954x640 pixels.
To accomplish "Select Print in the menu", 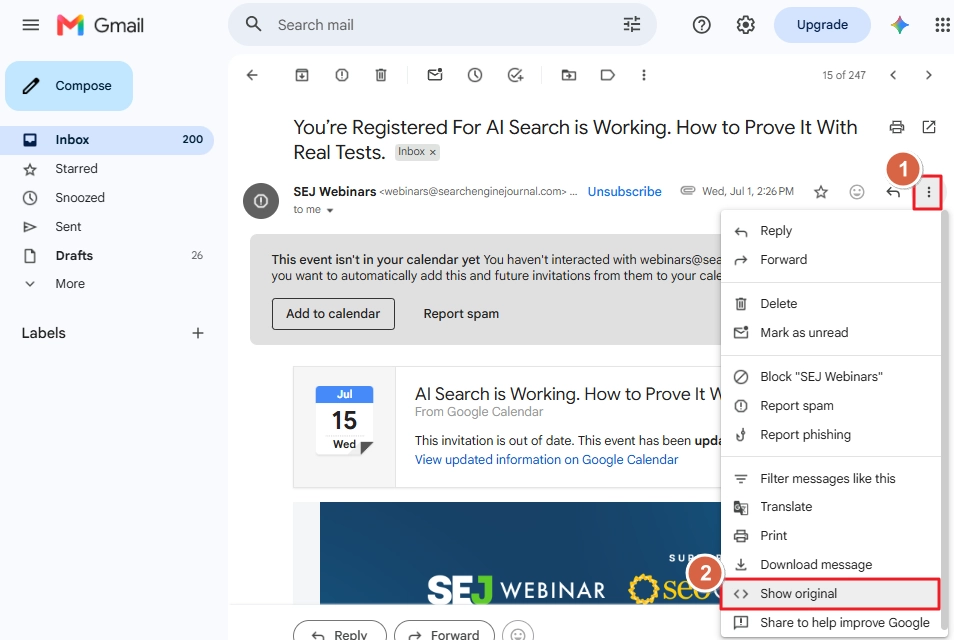I will [830, 536].
